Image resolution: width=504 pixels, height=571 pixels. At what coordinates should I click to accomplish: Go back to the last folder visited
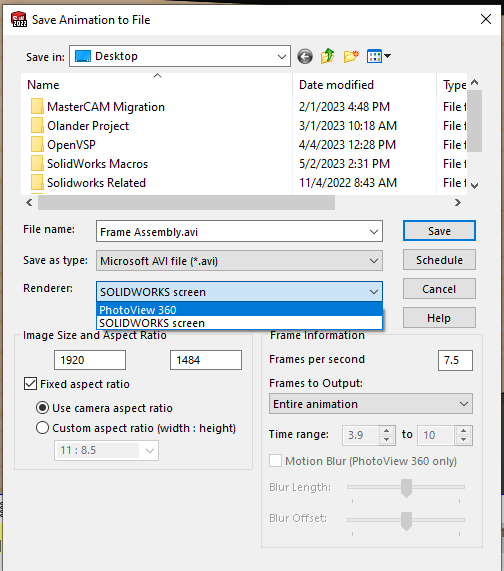tap(305, 56)
